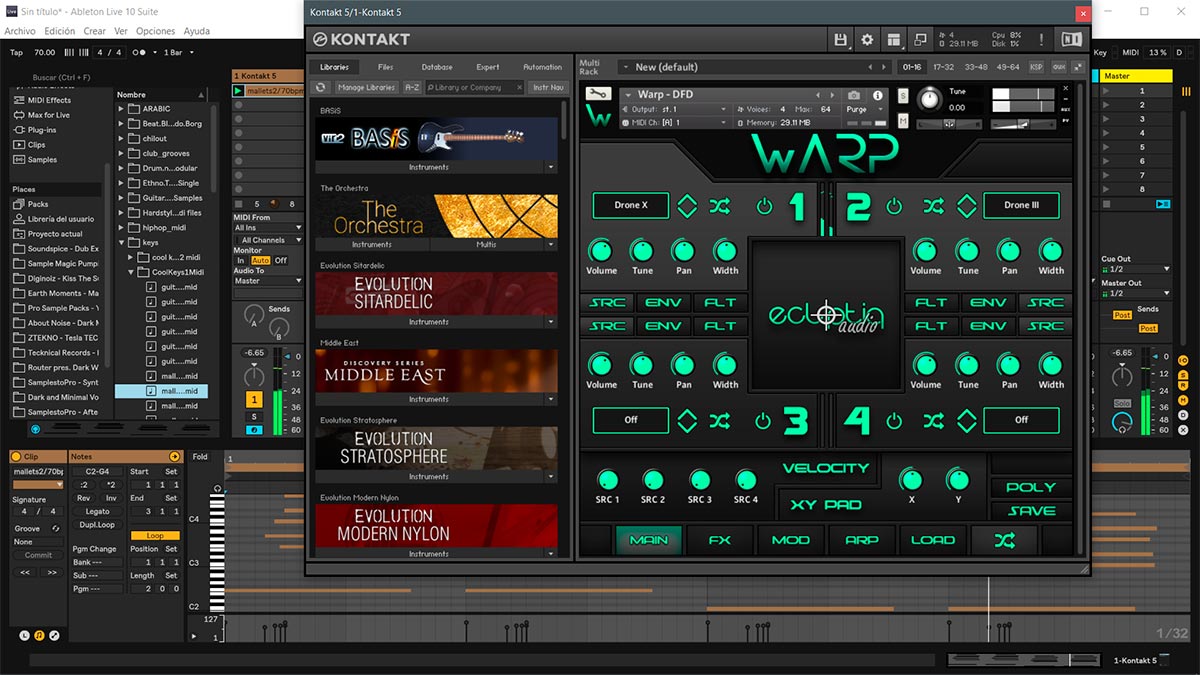Toggle power for Warp layer 4
Viewport: 1200px width, 675px height.
coord(894,421)
